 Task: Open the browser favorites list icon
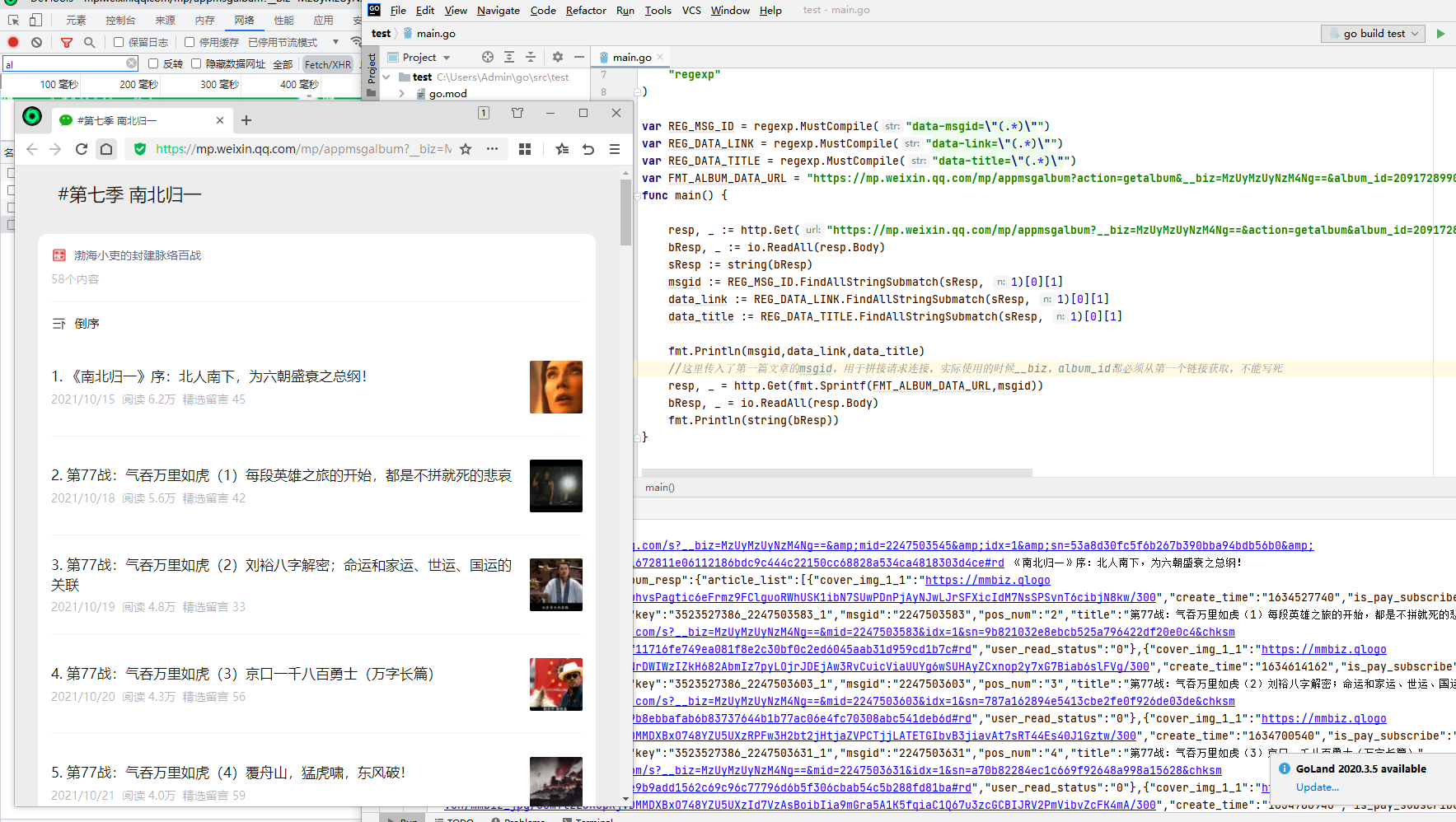click(x=562, y=149)
